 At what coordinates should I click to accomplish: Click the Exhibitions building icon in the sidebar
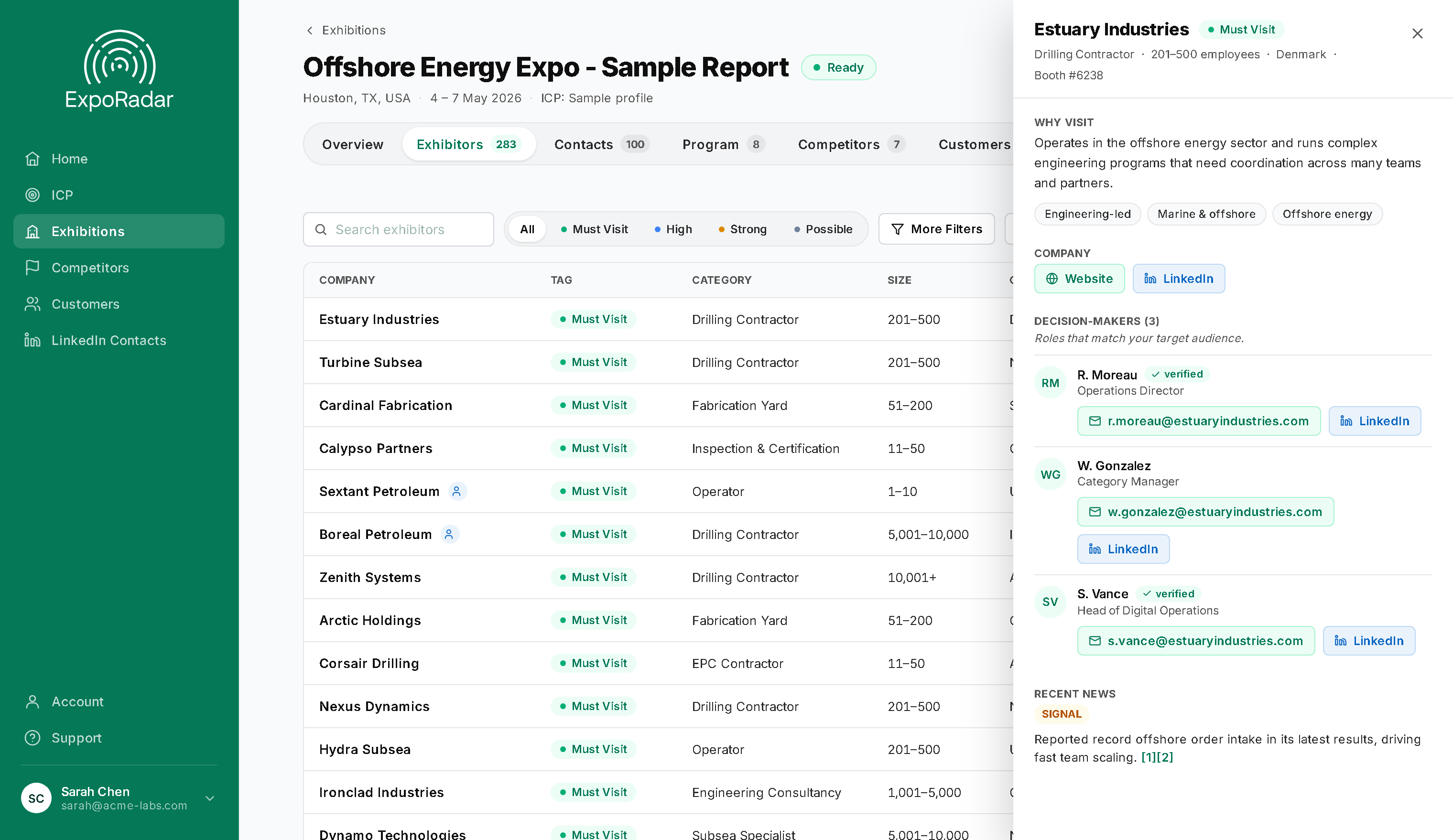(x=33, y=231)
